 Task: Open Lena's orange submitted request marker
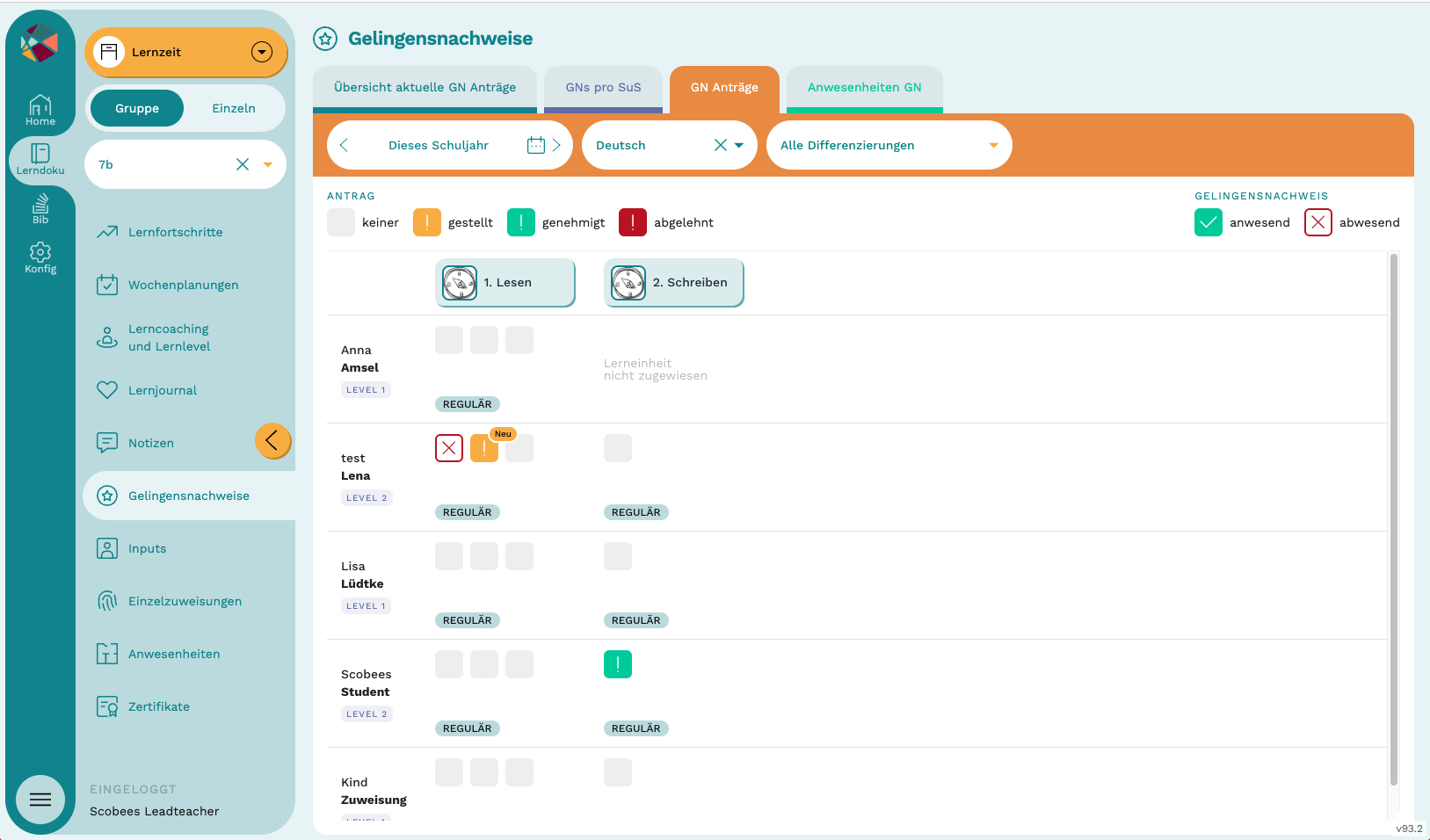tap(484, 448)
